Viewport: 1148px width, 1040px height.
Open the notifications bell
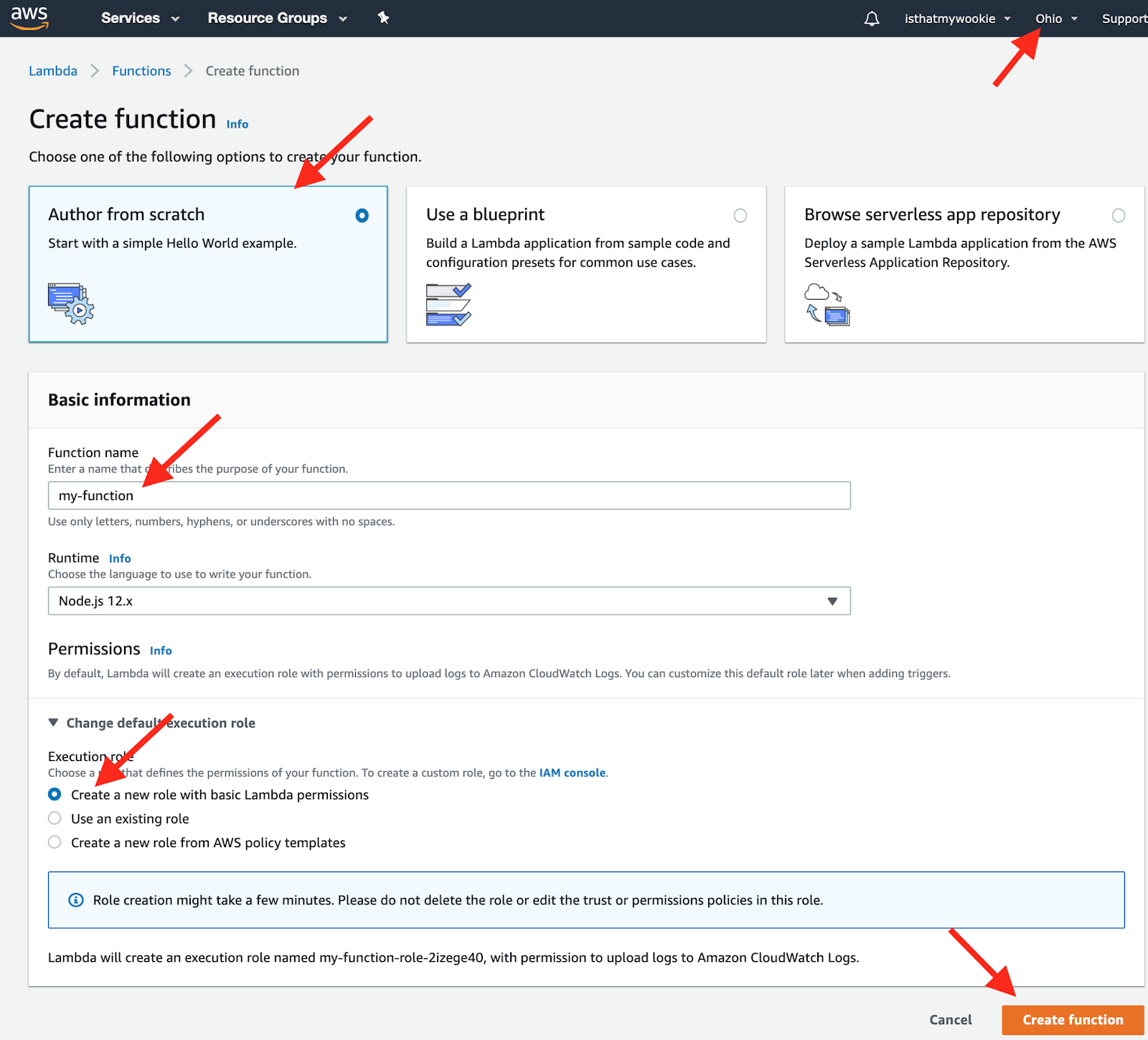click(872, 18)
